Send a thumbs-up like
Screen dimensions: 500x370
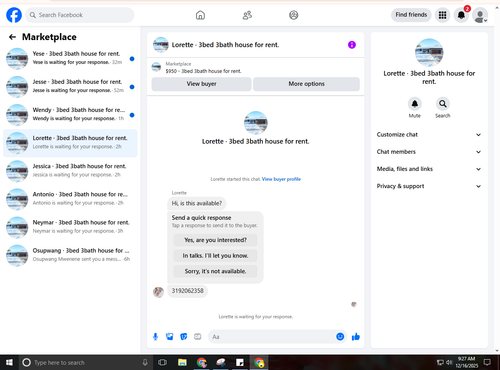[x=356, y=337]
